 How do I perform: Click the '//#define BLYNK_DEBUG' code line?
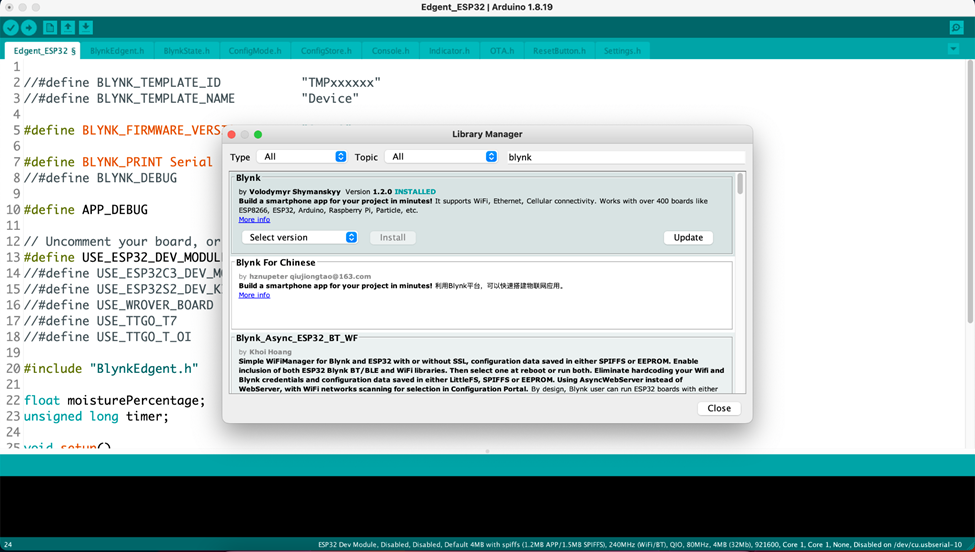click(x=101, y=178)
